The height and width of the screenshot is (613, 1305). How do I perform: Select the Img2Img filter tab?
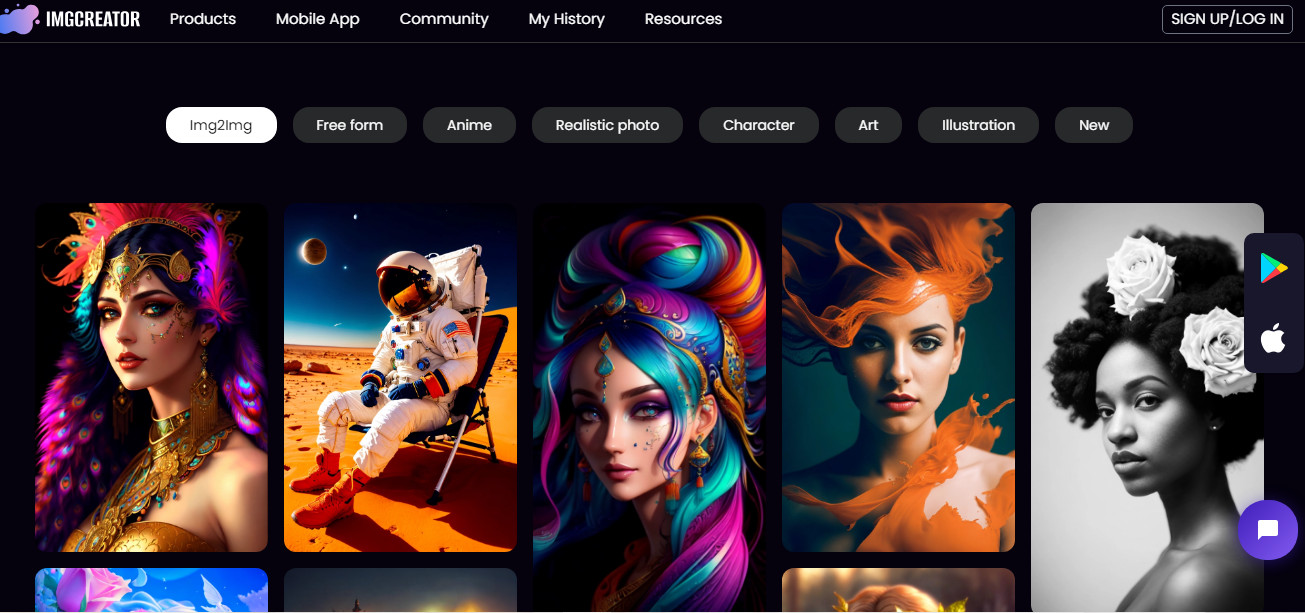(x=221, y=125)
